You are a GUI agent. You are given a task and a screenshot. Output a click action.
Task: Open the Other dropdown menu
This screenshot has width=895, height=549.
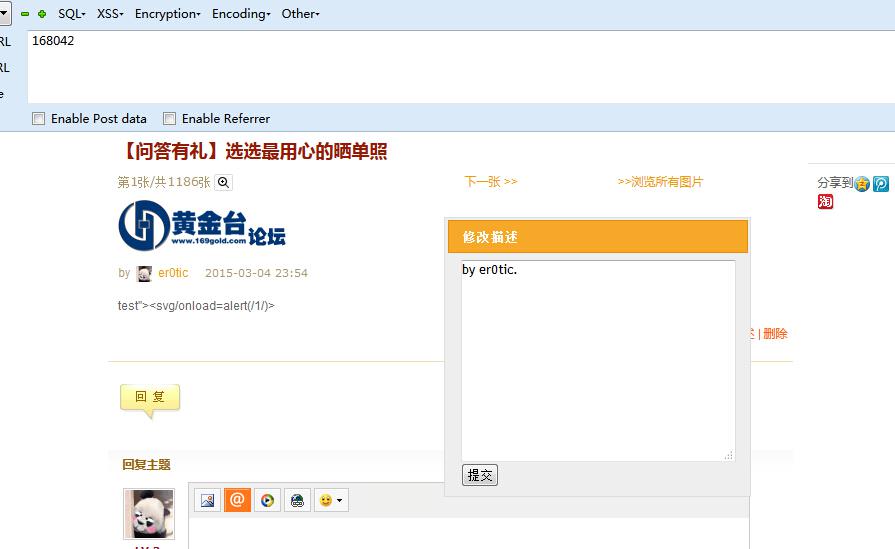click(x=300, y=14)
